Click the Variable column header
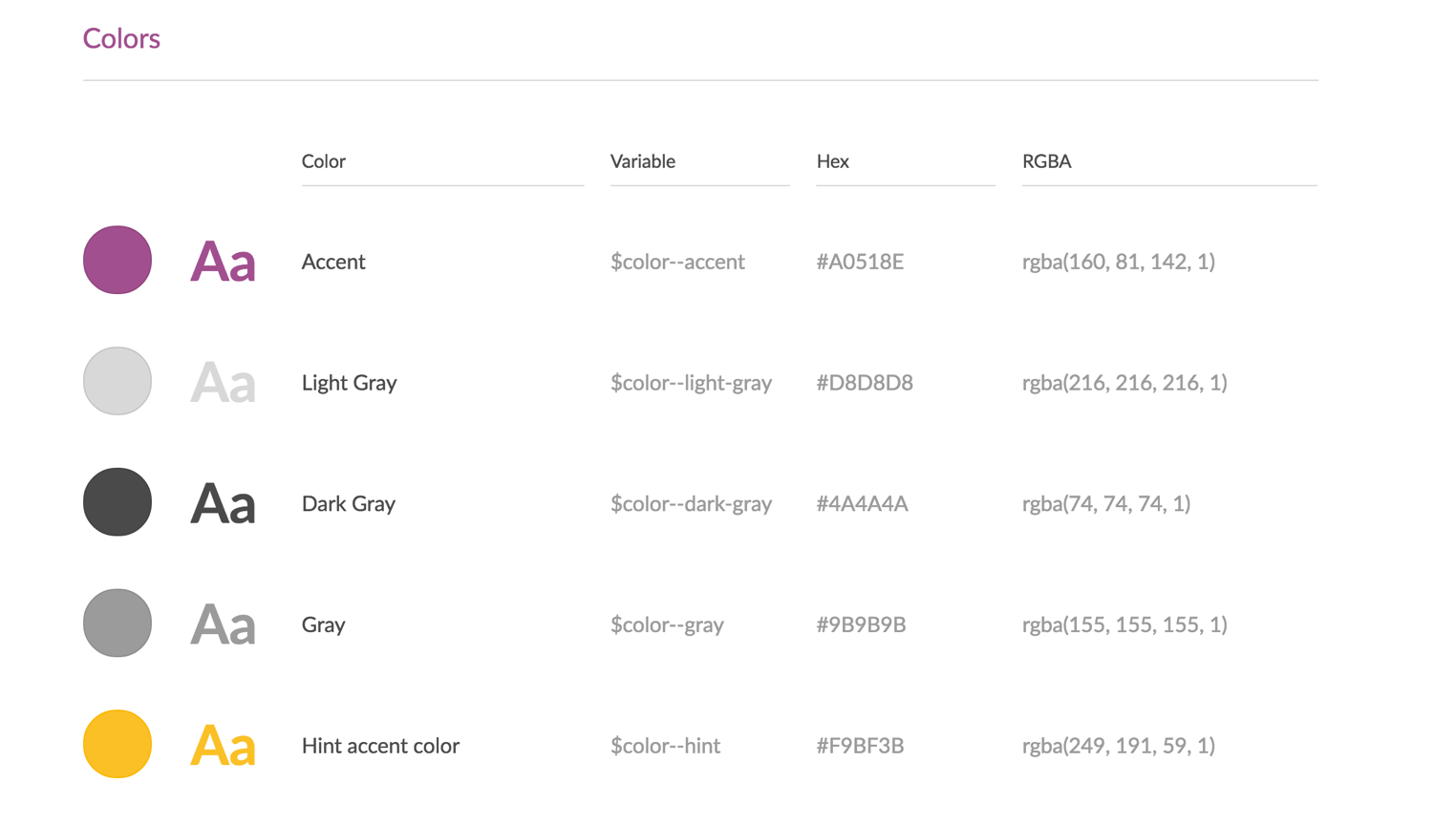Image resolution: width=1456 pixels, height=825 pixels. coord(643,161)
